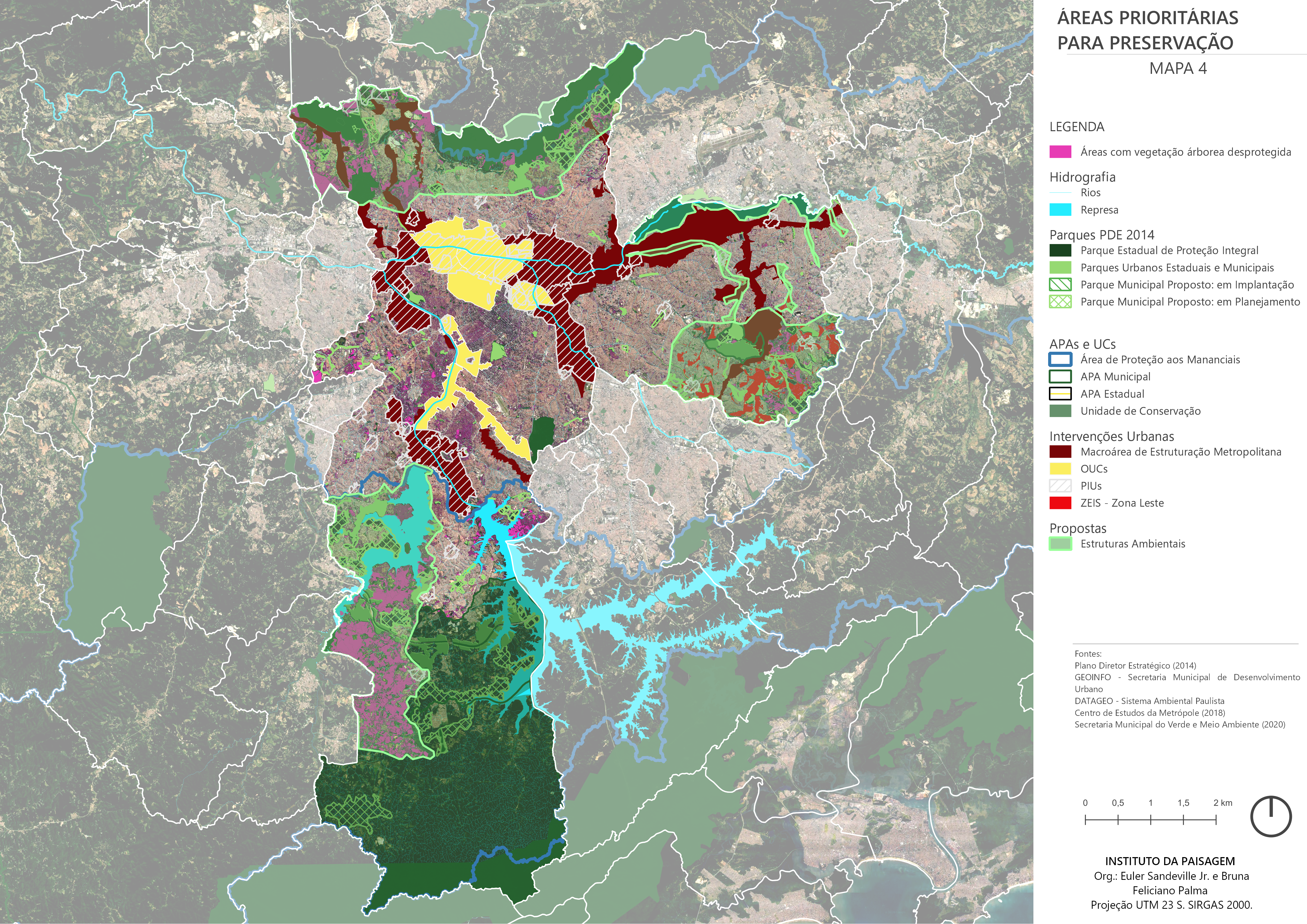Click the 'PARA PRESERVAÇÃO' title line
Screen dimensions: 1307x924
(1145, 43)
